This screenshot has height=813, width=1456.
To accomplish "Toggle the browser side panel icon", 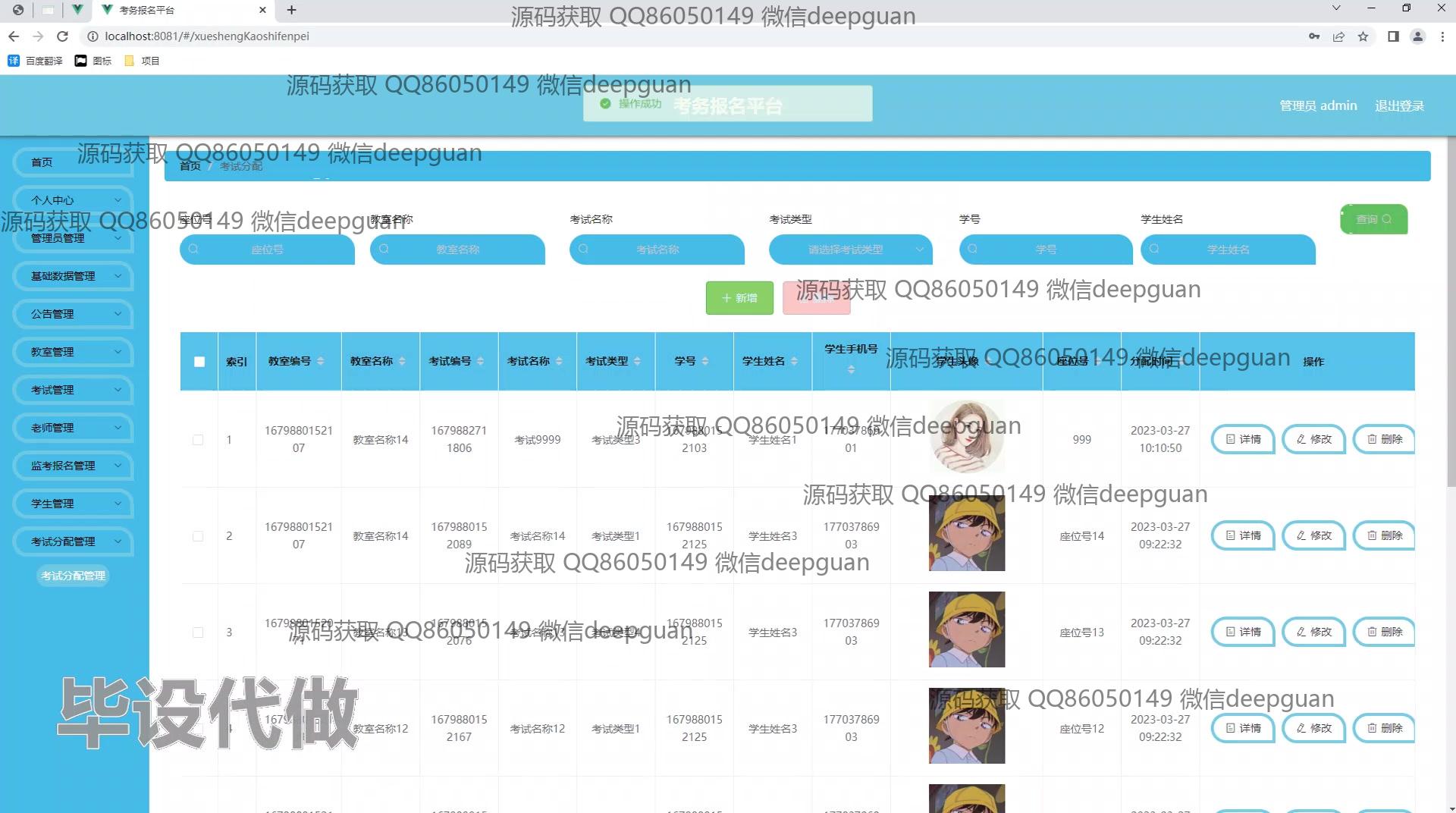I will 1393,36.
